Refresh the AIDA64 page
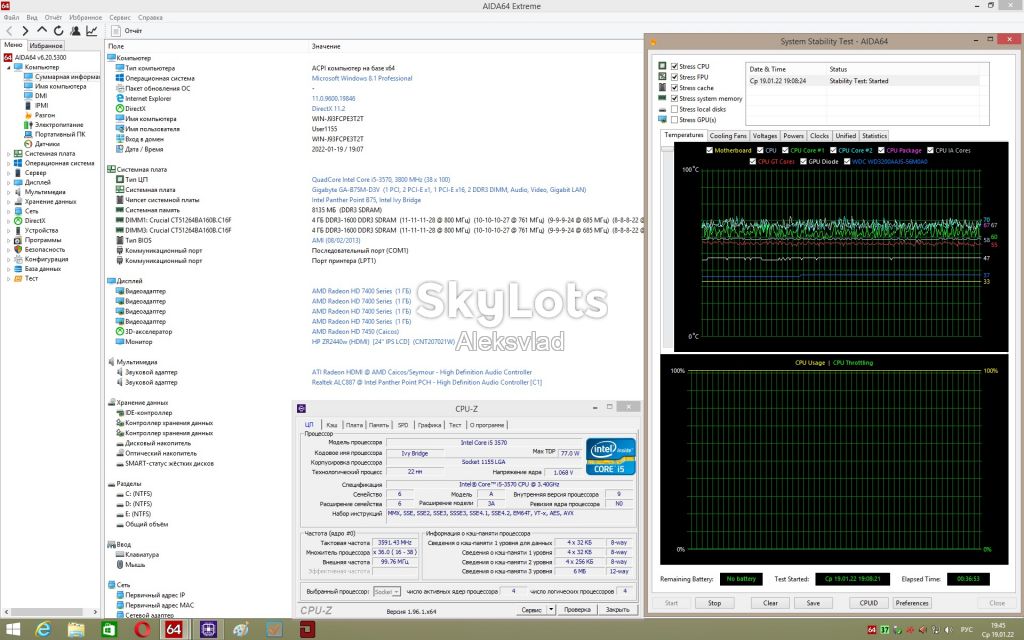 59,31
